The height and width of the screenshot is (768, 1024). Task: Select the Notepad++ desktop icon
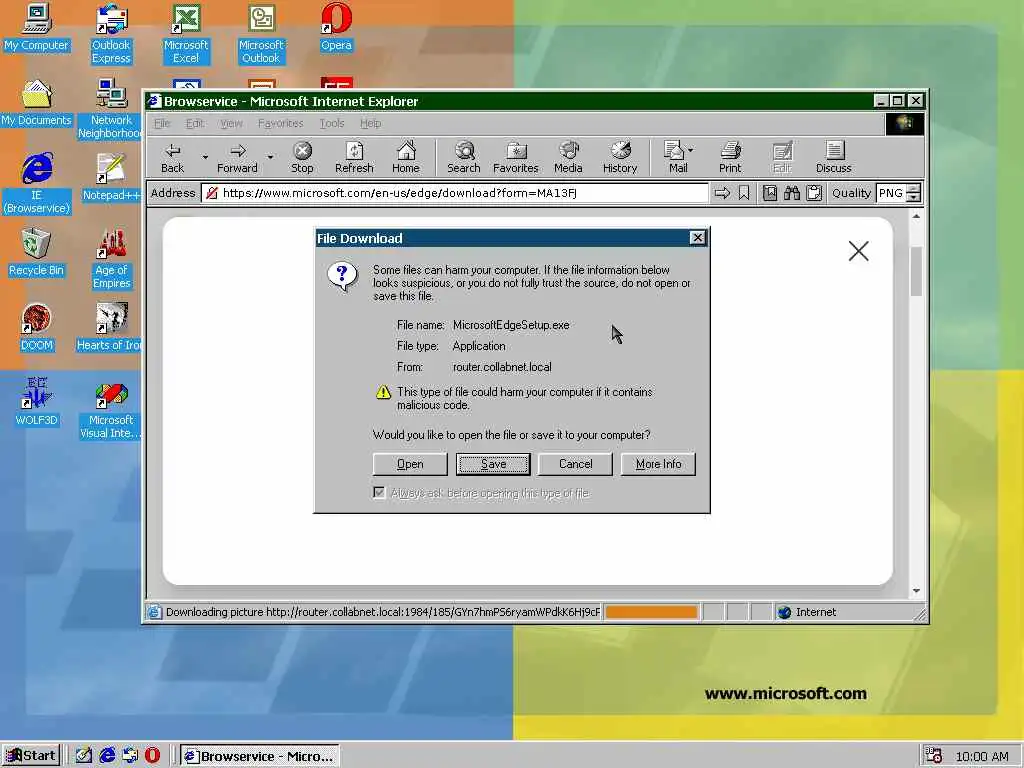point(111,177)
